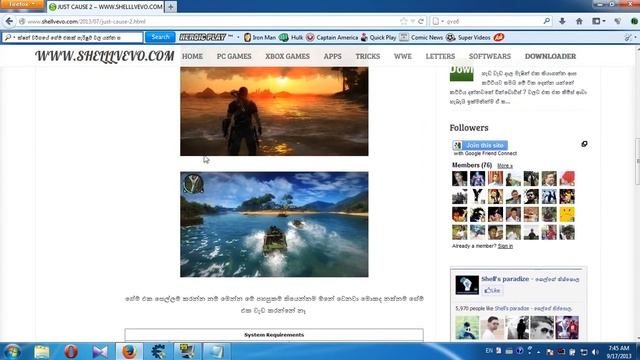Open Super Videos toolbar shortcut
Screen dimensions: 640x360
tap(468, 38)
